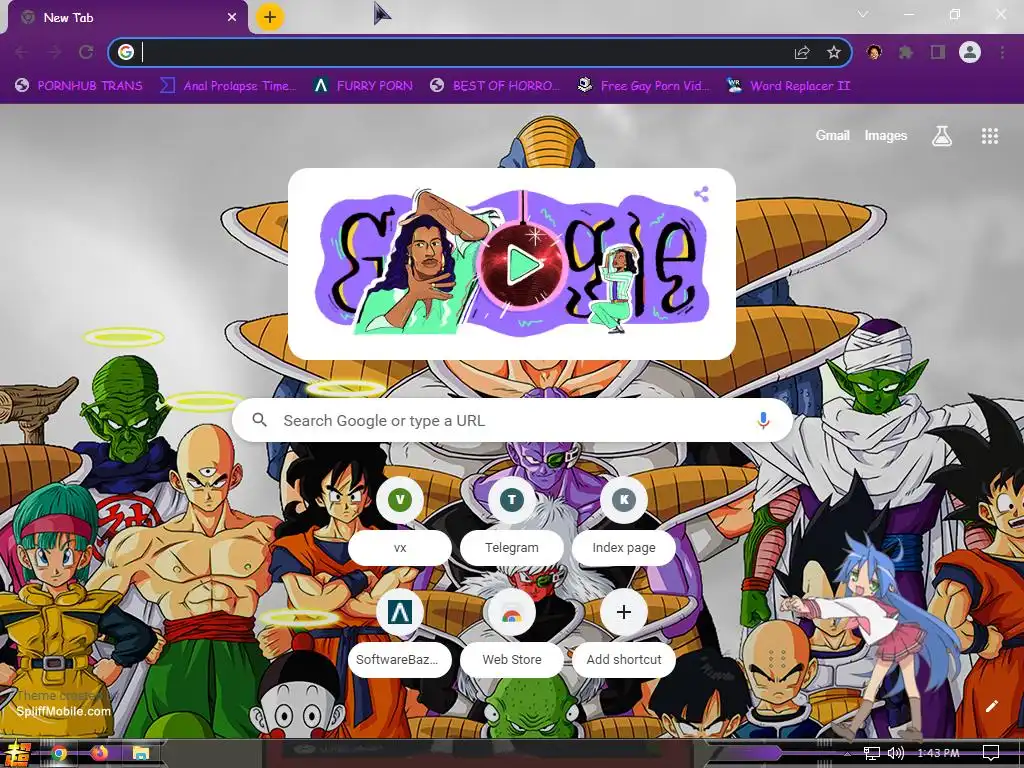Launch Firefox from the taskbar
This screenshot has width=1024, height=768.
(x=100, y=754)
